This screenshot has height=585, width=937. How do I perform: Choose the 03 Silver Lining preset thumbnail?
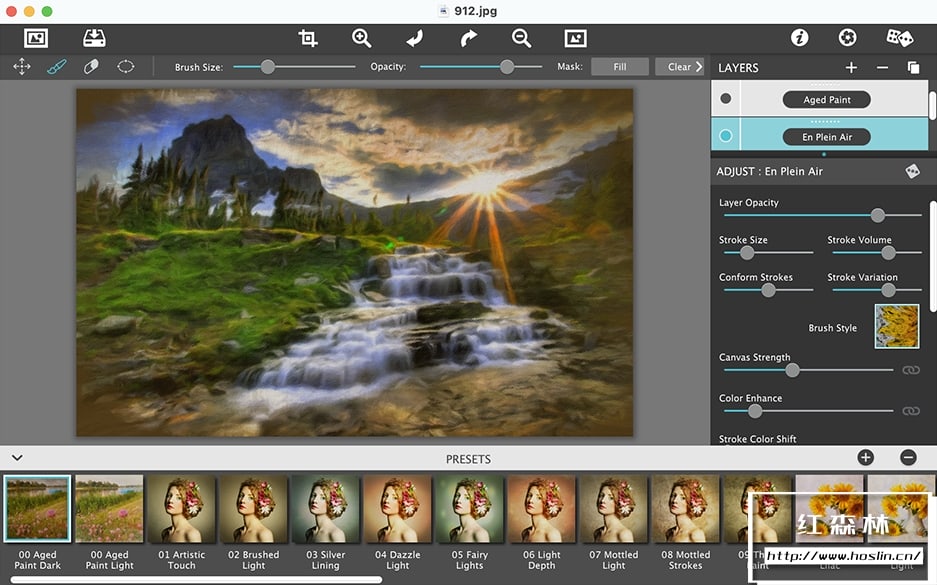(x=325, y=510)
